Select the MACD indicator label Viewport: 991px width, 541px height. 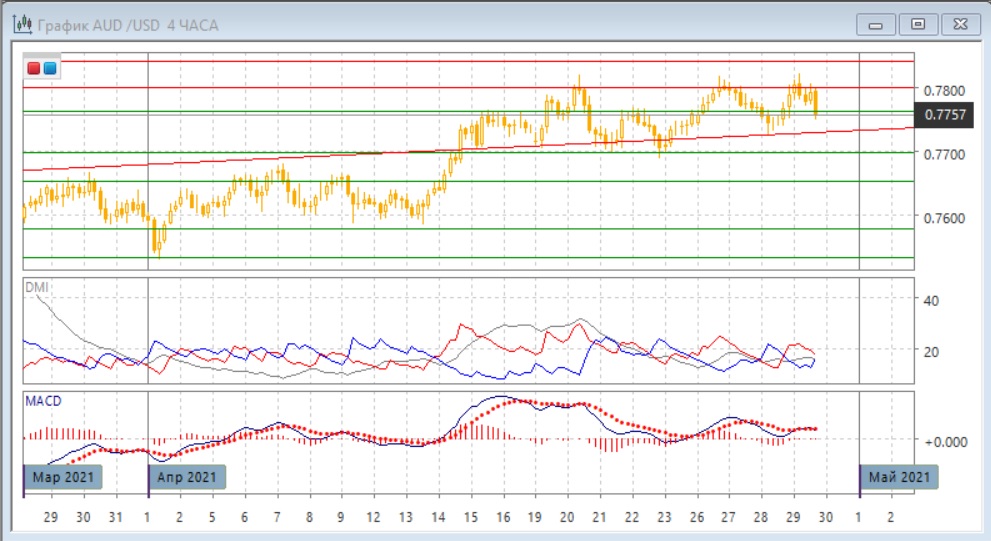44,401
